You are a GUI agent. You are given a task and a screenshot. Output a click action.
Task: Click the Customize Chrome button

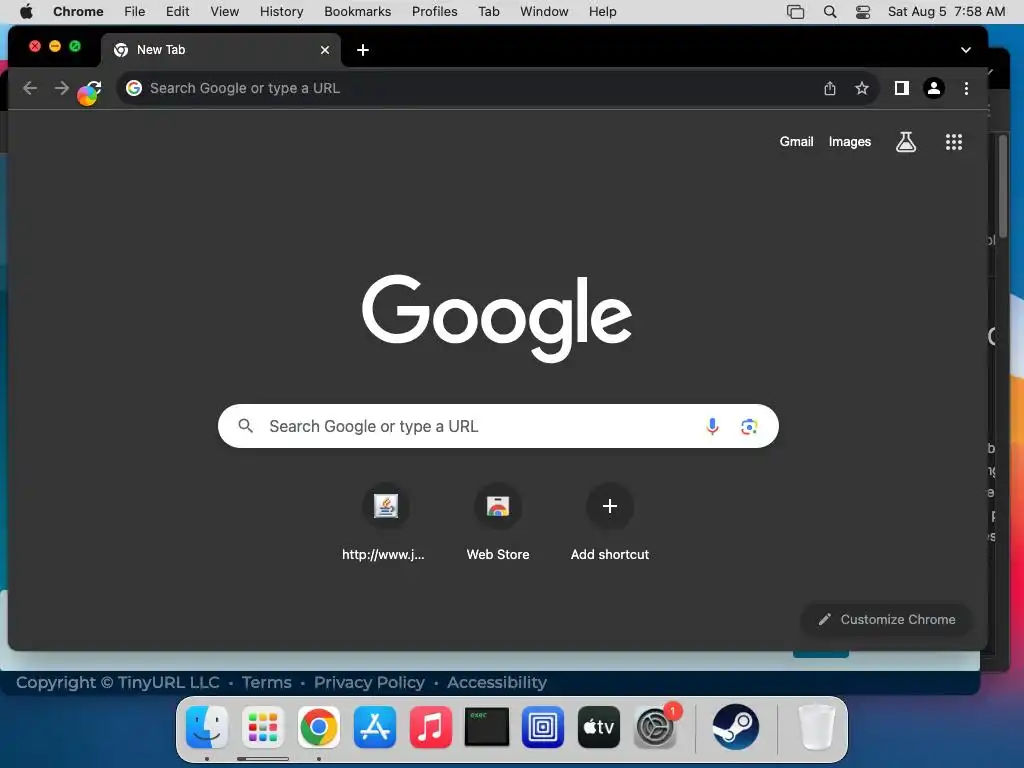click(887, 619)
